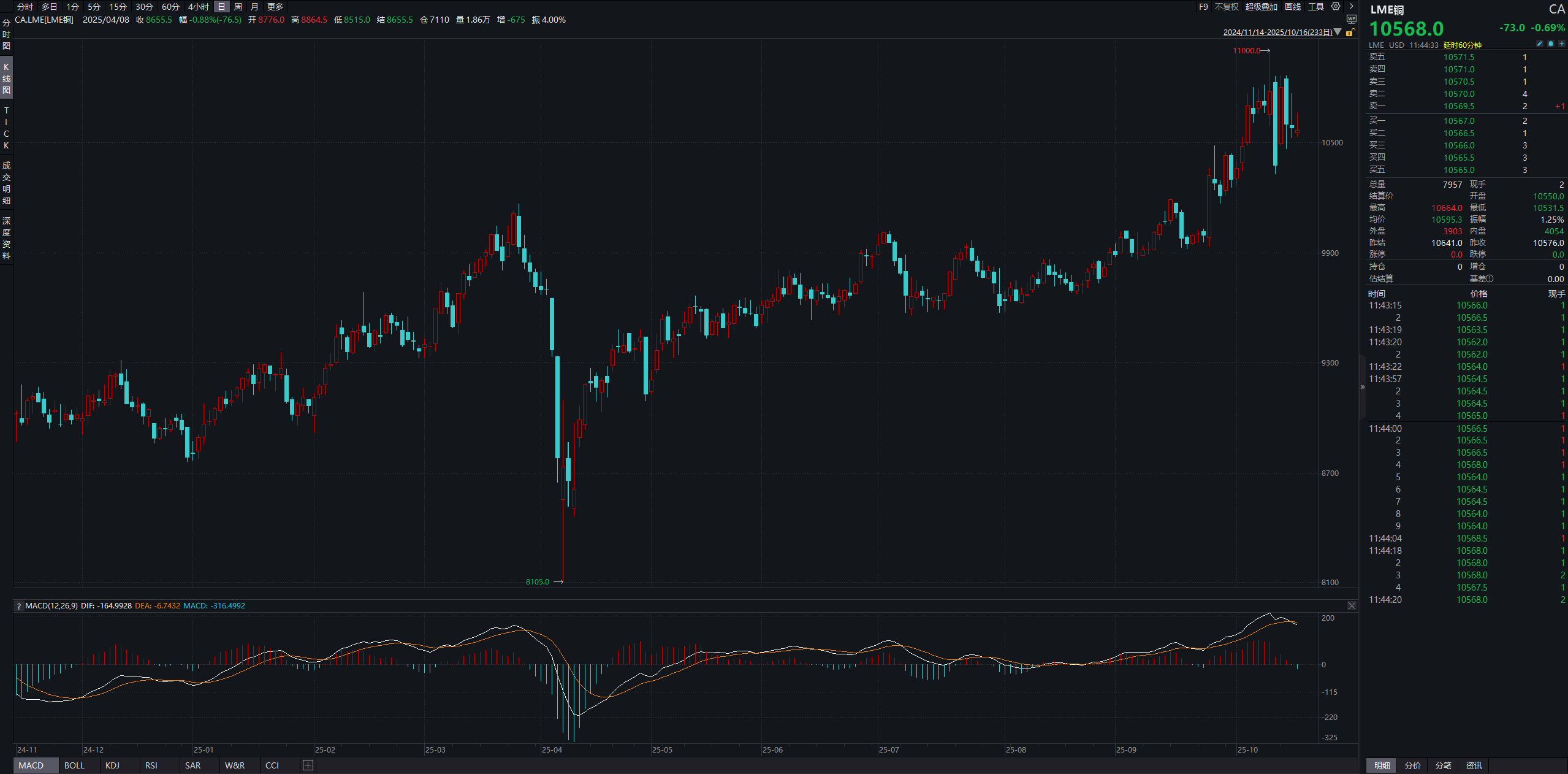Close the MACD indicator panel
This screenshot has width=1568, height=774.
pyautogui.click(x=1352, y=605)
